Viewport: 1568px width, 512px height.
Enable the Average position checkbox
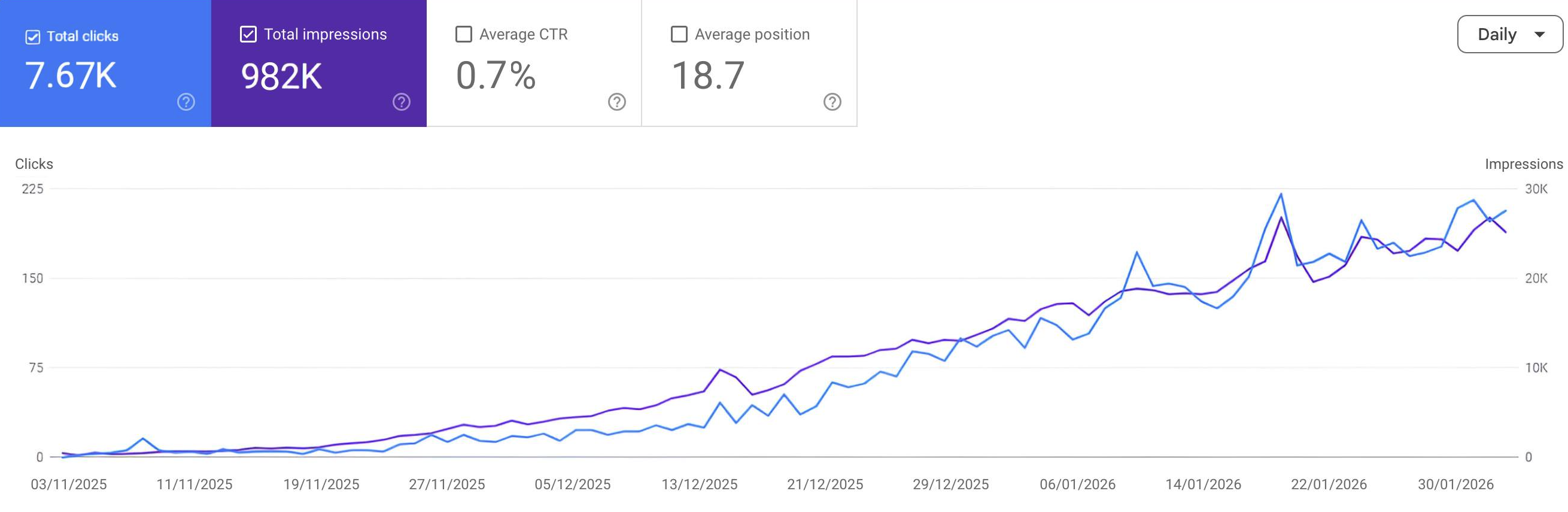(679, 34)
